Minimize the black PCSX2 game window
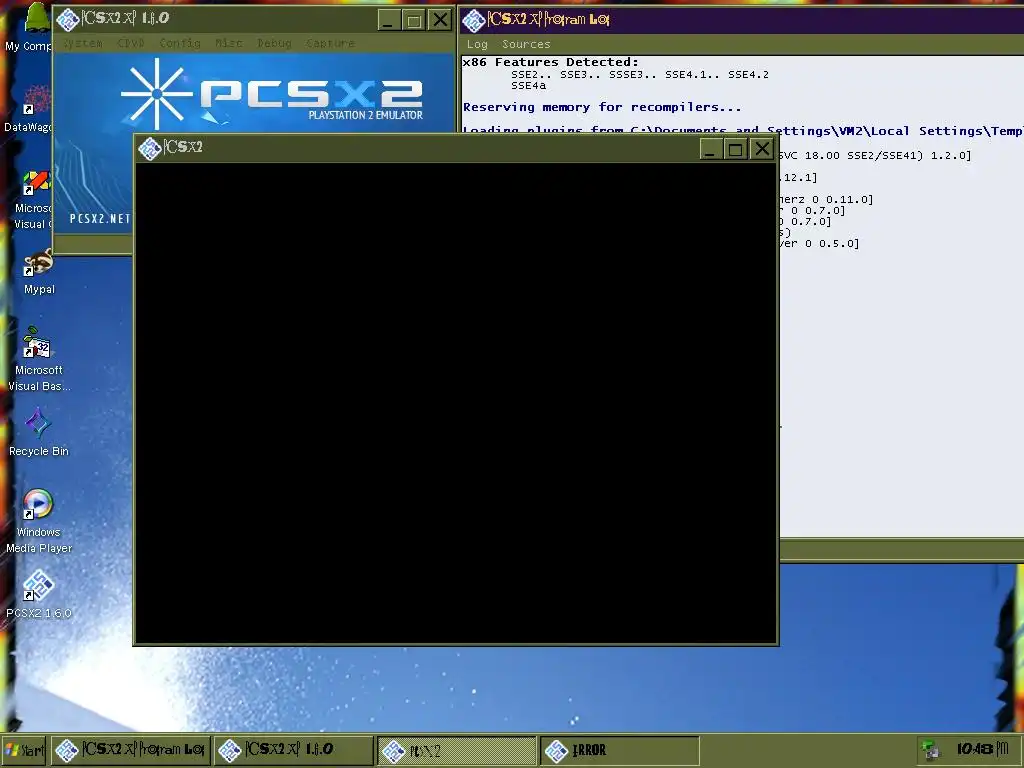The height and width of the screenshot is (768, 1024). [710, 149]
